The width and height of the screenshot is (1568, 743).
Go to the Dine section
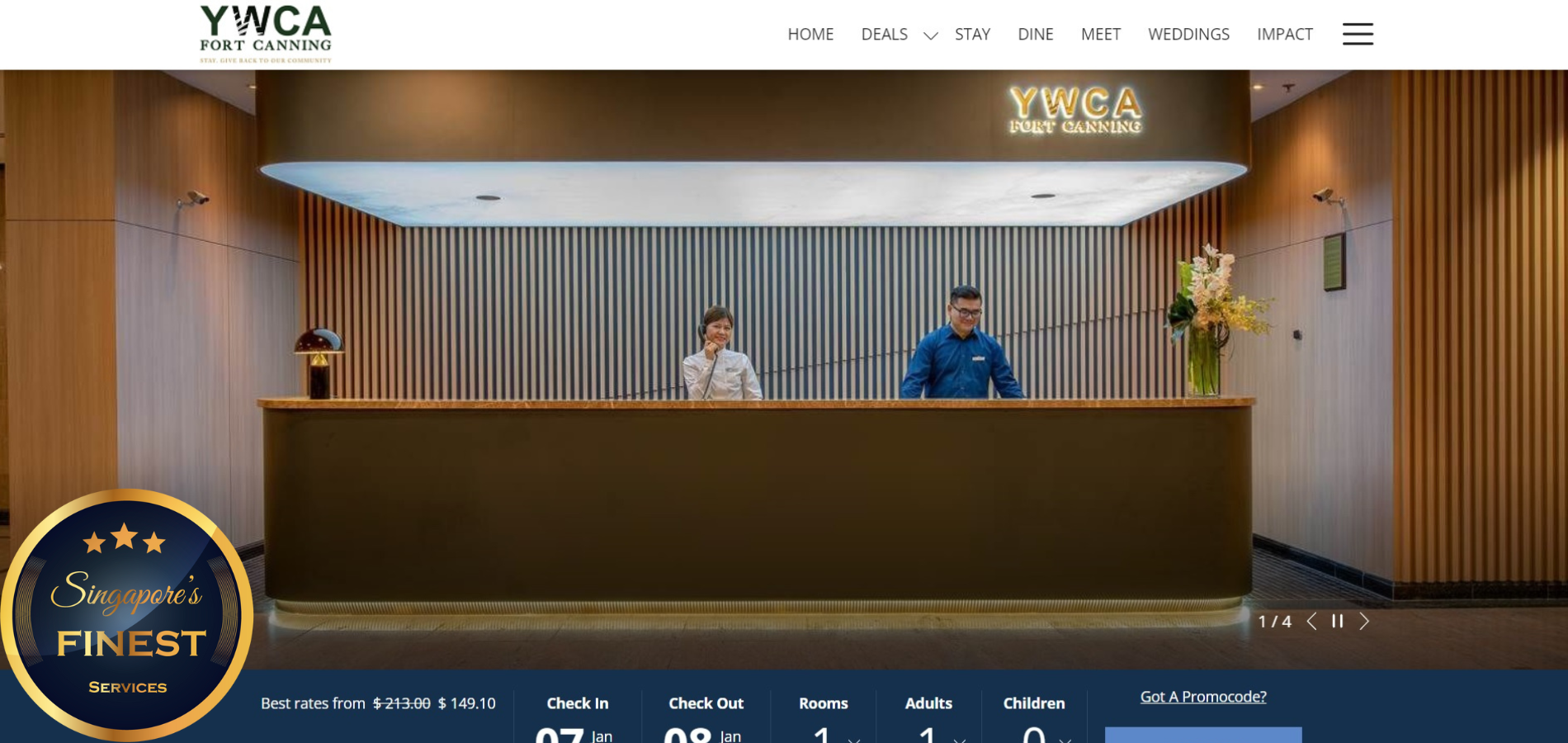[1035, 35]
